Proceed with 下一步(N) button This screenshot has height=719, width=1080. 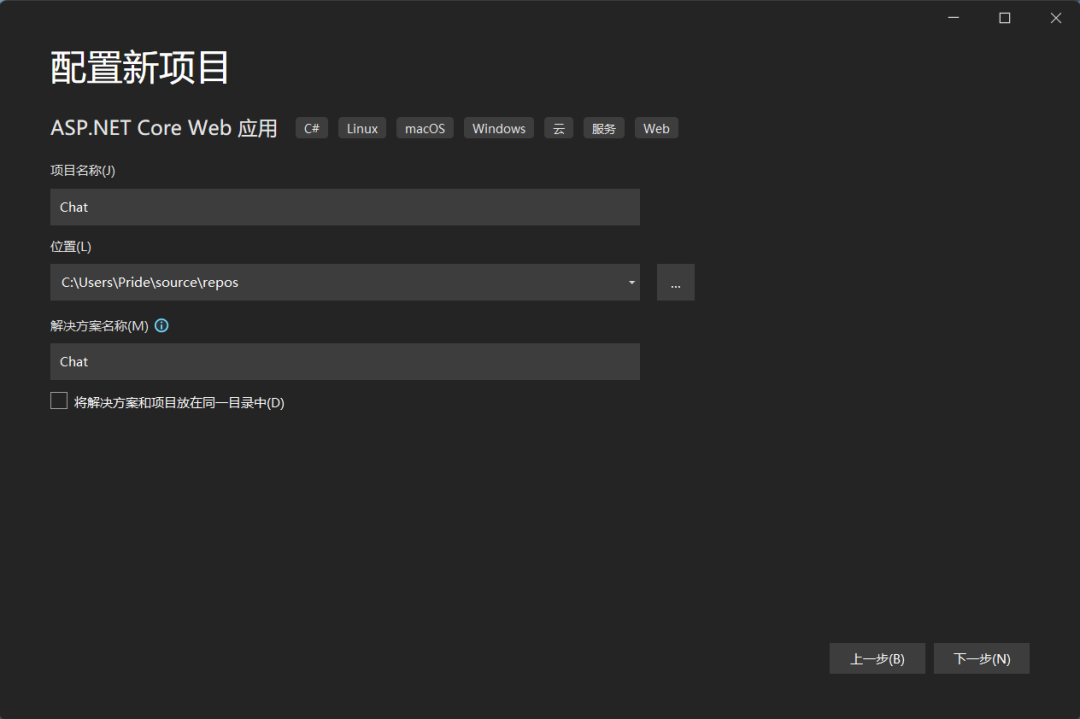[982, 658]
